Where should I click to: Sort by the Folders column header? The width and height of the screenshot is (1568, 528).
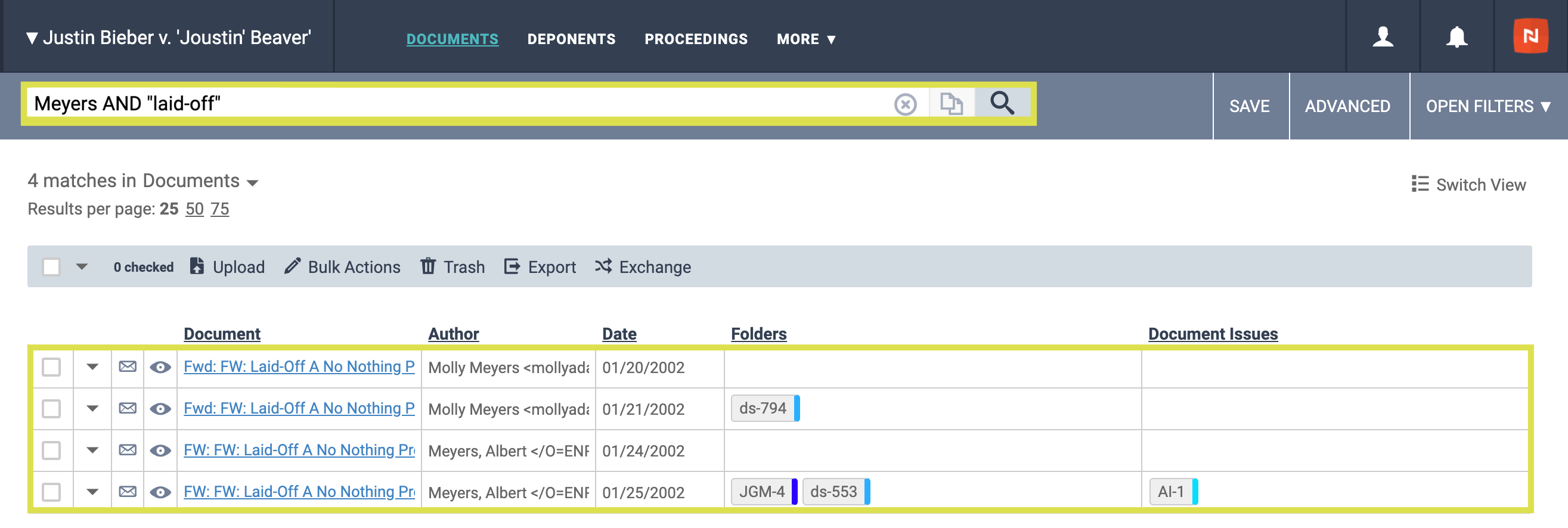(758, 334)
